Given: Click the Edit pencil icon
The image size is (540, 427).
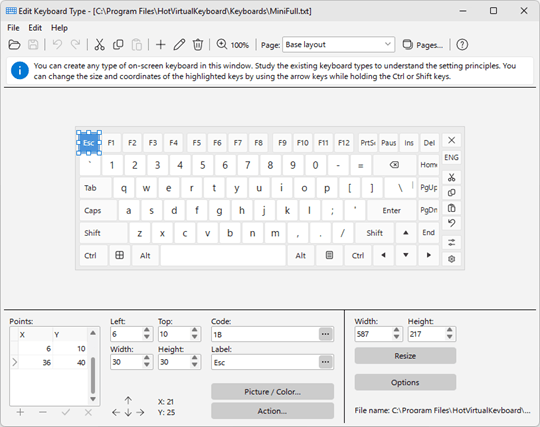Looking at the screenshot, I should pos(179,45).
